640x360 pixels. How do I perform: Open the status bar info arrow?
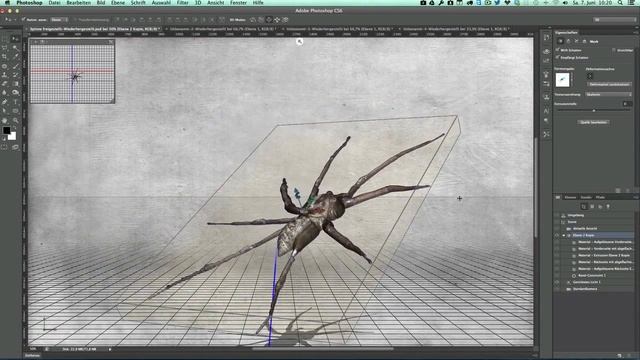[110, 349]
